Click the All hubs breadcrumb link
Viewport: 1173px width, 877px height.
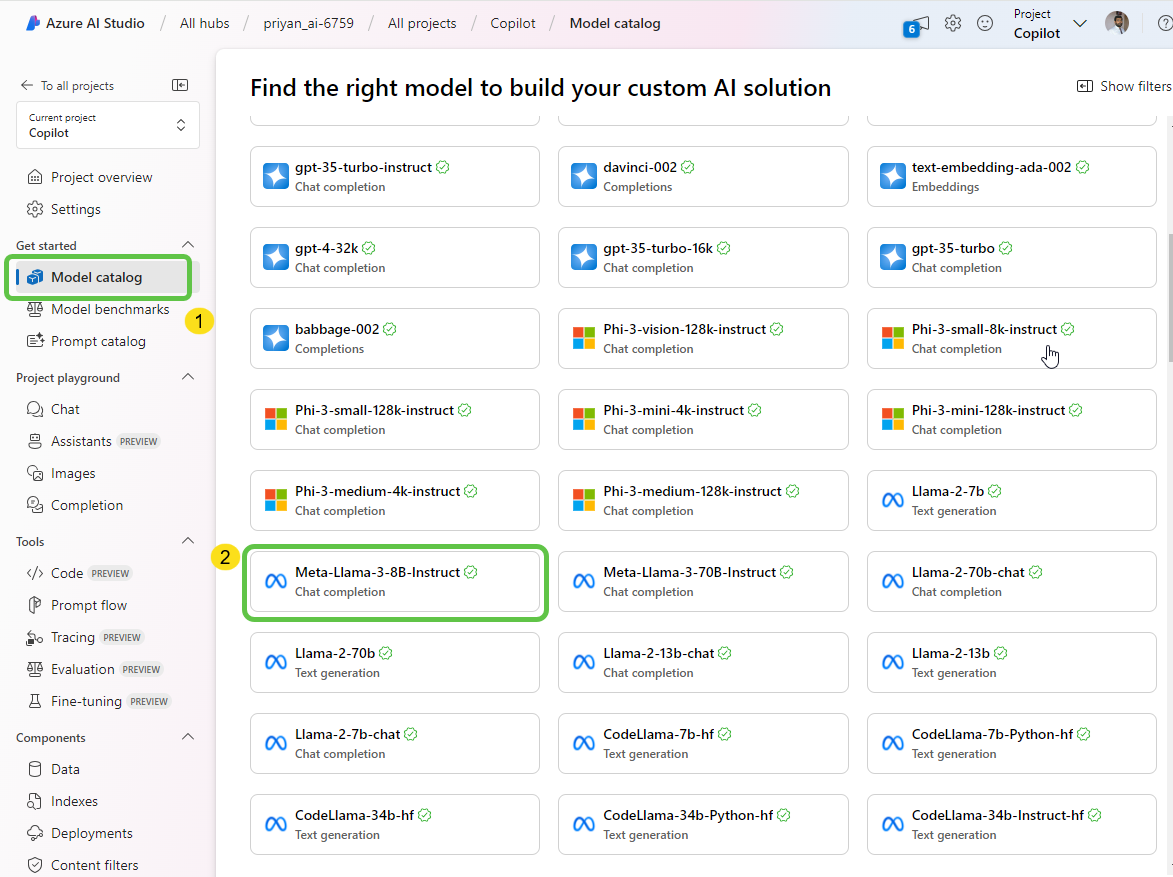[204, 23]
